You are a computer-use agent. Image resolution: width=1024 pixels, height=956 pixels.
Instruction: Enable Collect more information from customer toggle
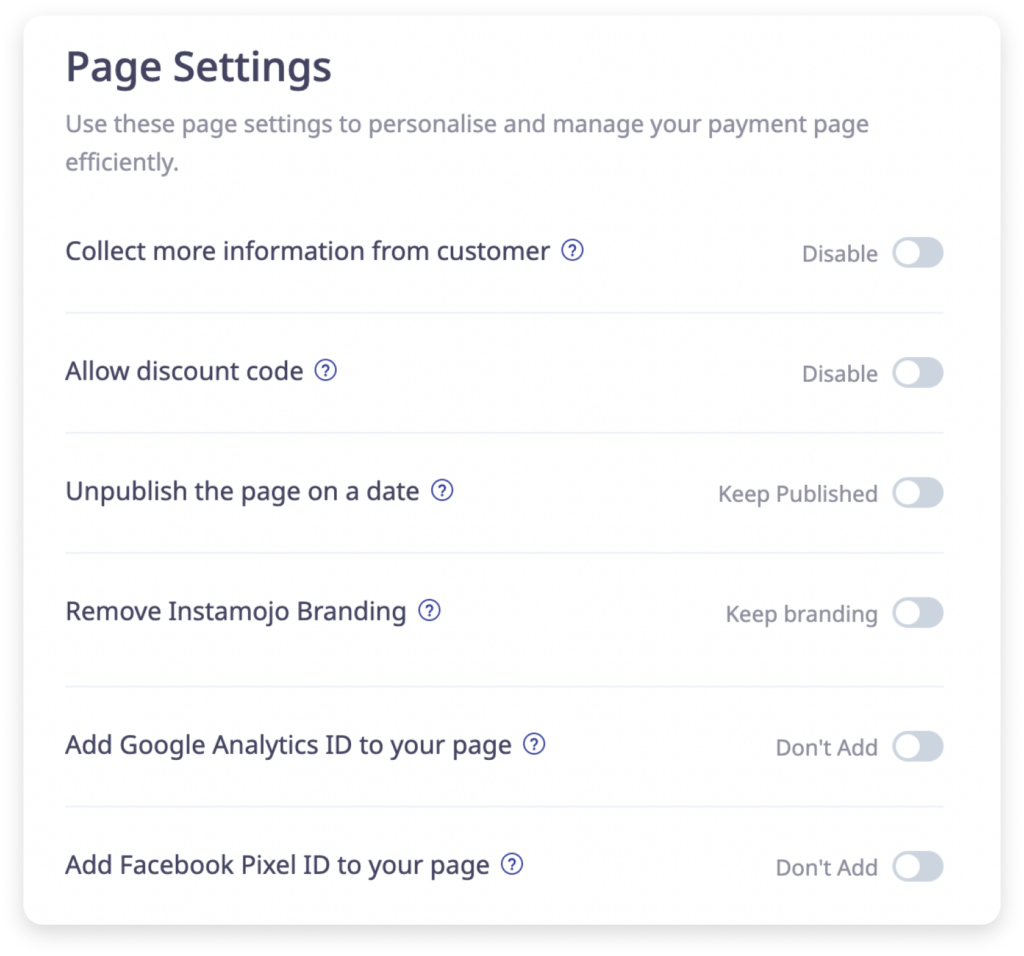pyautogui.click(x=917, y=253)
